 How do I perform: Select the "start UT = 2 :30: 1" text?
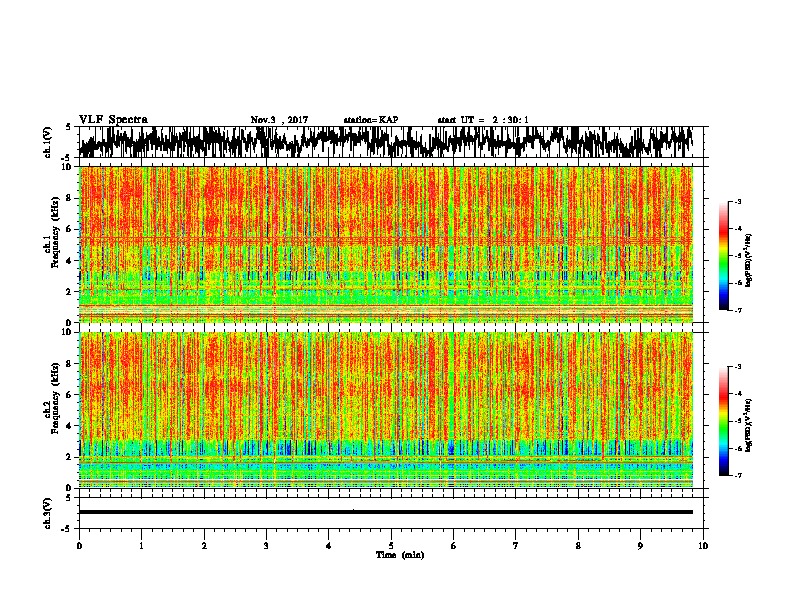483,120
